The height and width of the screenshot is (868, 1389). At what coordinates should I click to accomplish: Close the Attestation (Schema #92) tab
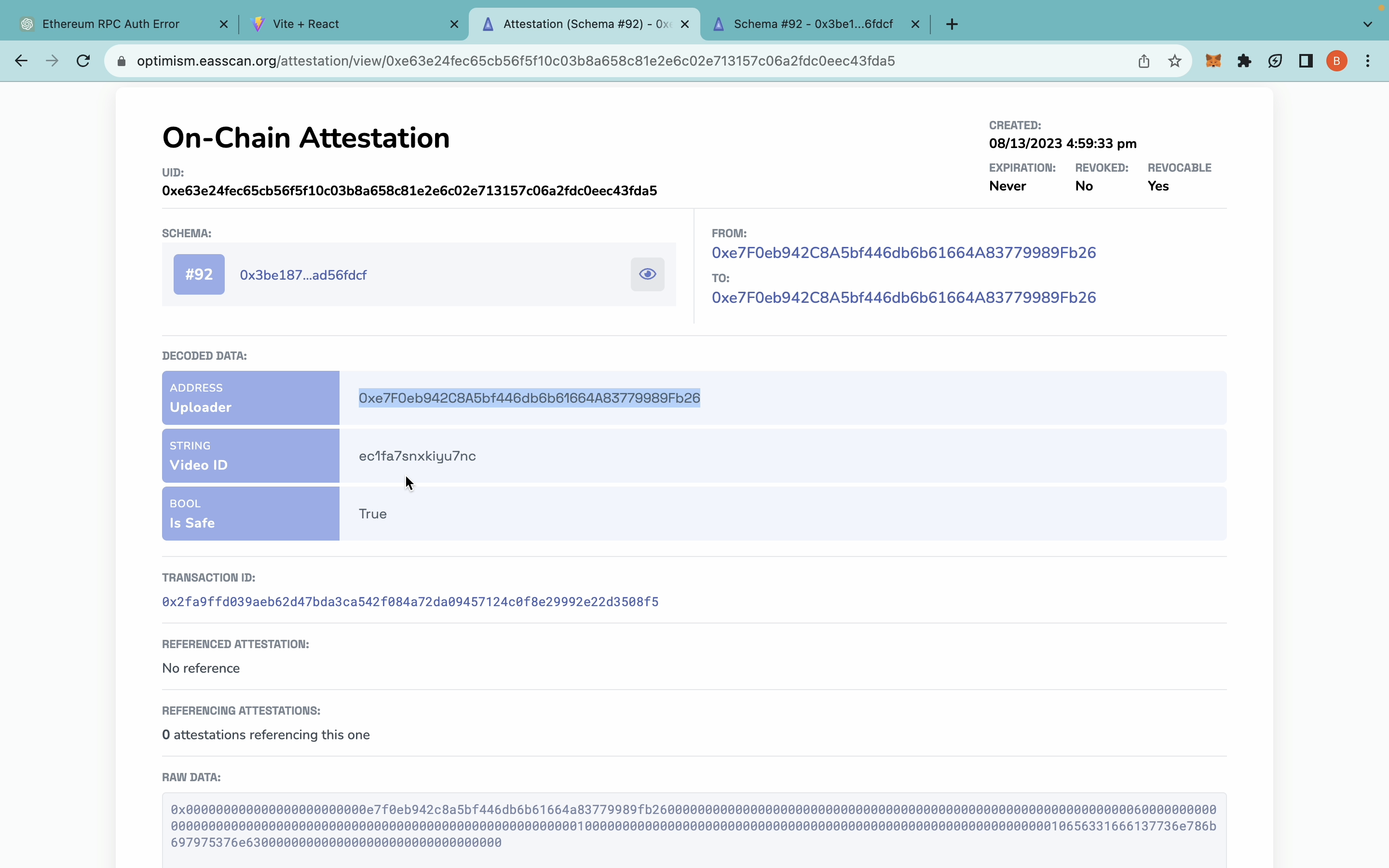(685, 24)
